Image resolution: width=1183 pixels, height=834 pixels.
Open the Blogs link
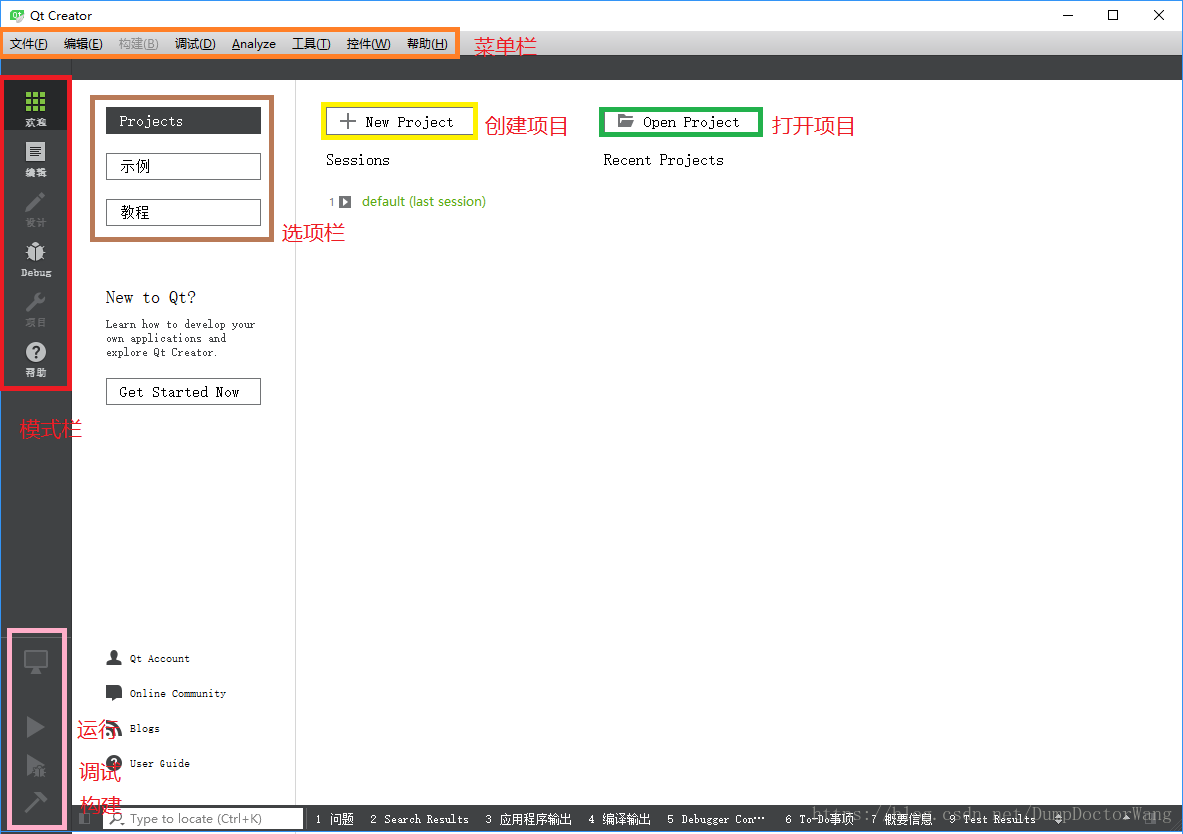click(144, 728)
